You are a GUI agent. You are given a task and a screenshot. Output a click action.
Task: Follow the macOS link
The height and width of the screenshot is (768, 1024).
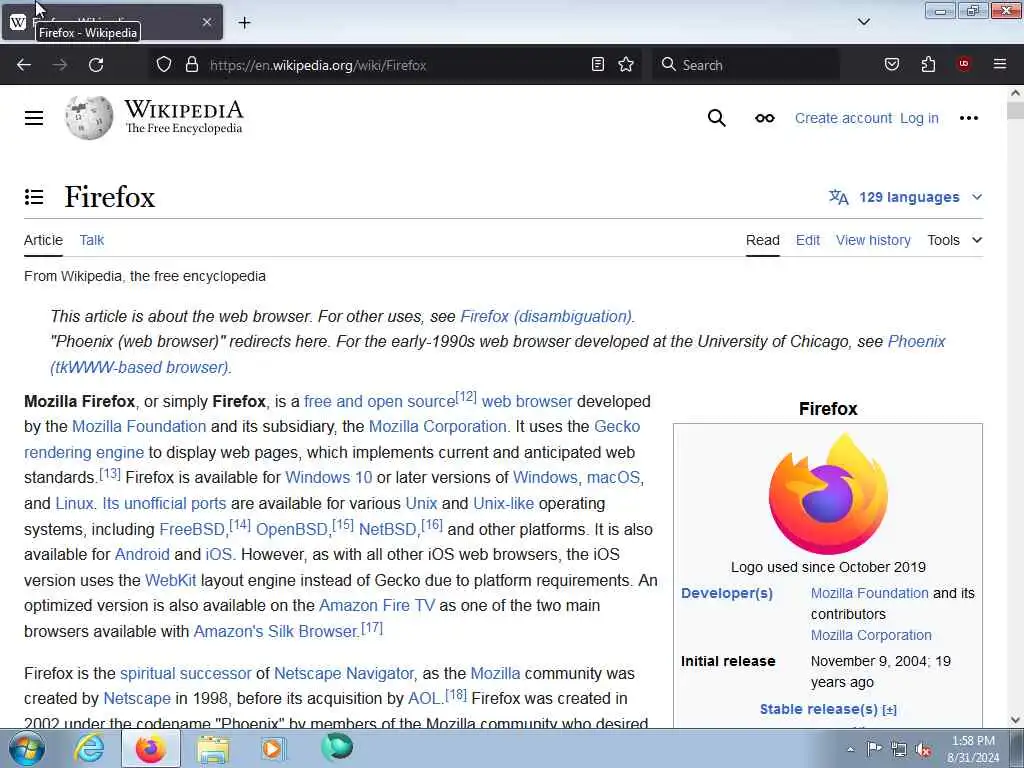pyautogui.click(x=613, y=477)
